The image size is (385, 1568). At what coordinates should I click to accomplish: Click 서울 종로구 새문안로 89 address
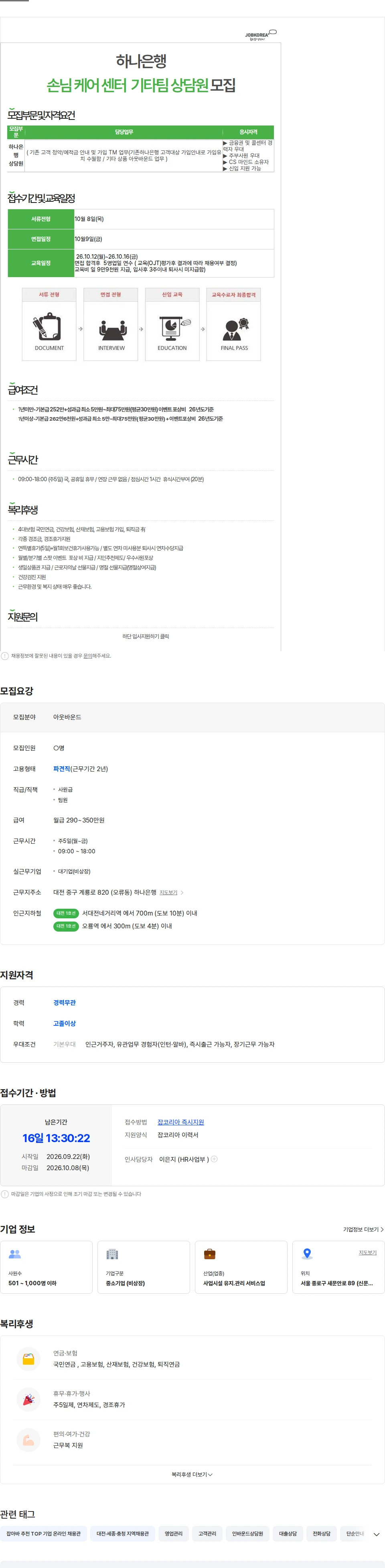click(x=336, y=1283)
